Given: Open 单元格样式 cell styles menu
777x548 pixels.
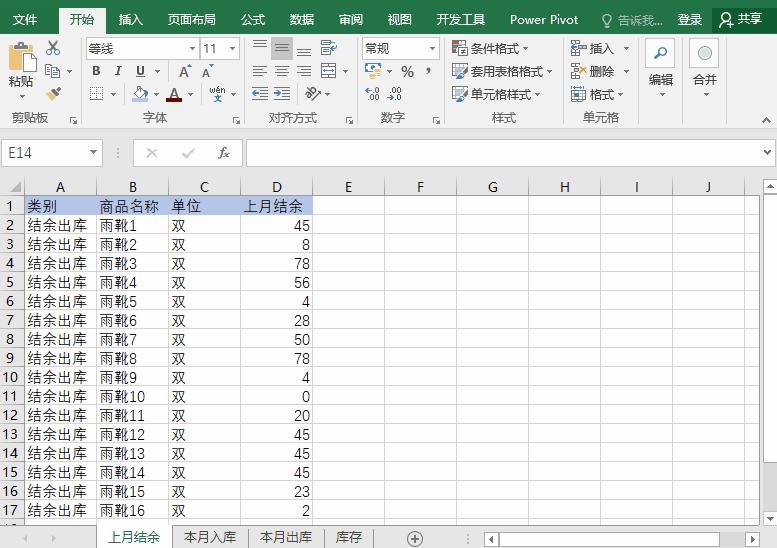Looking at the screenshot, I should [x=496, y=94].
